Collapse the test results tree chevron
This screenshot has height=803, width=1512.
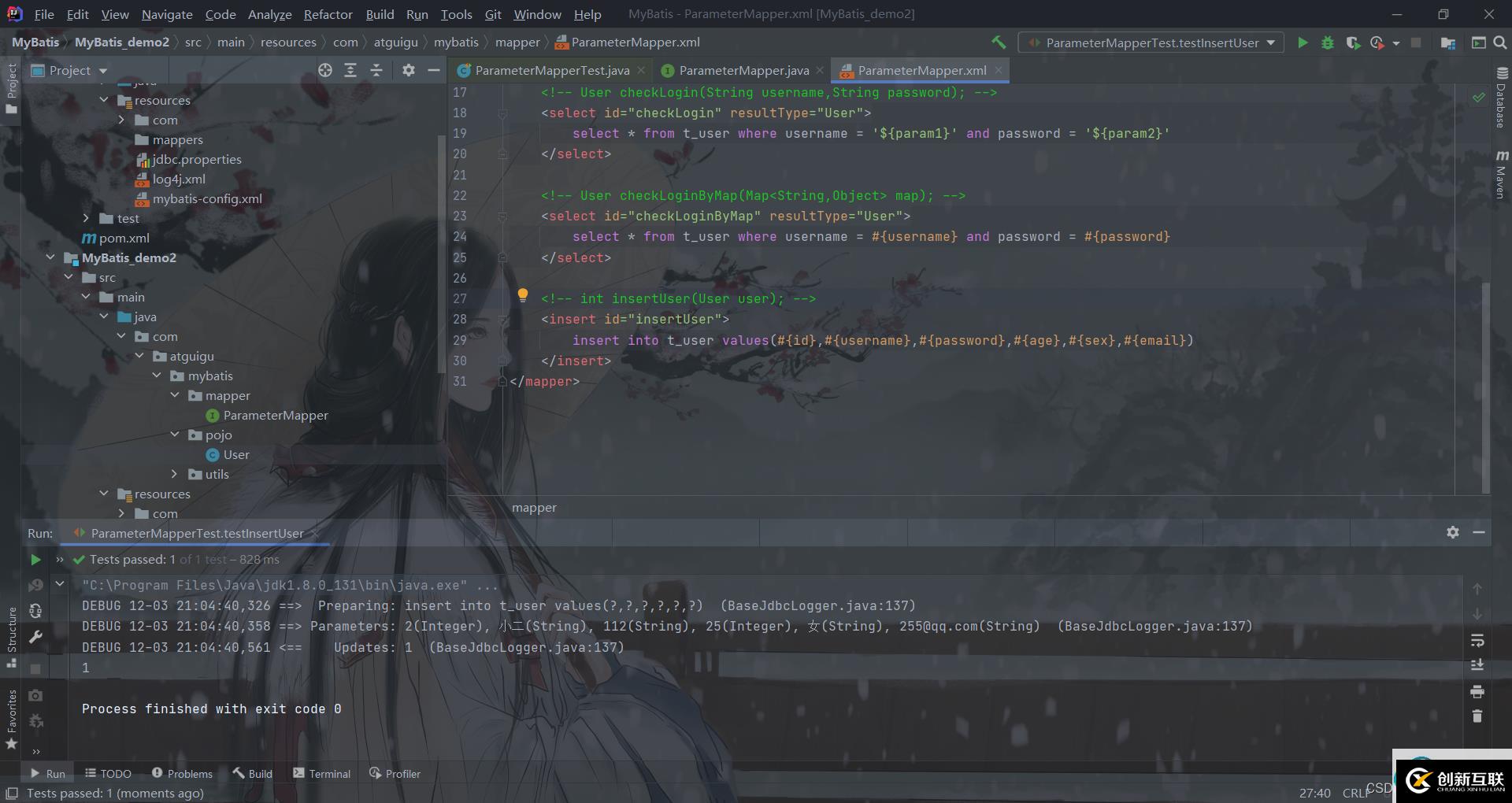(60, 584)
